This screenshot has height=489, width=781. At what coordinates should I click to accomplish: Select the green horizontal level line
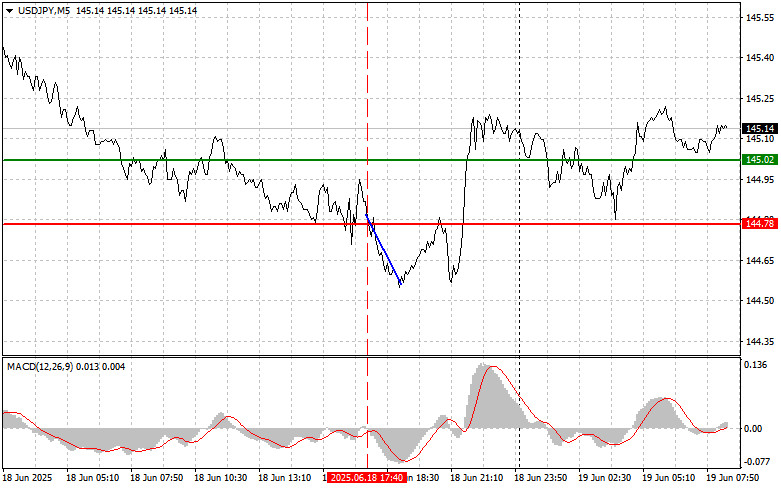tap(250, 159)
